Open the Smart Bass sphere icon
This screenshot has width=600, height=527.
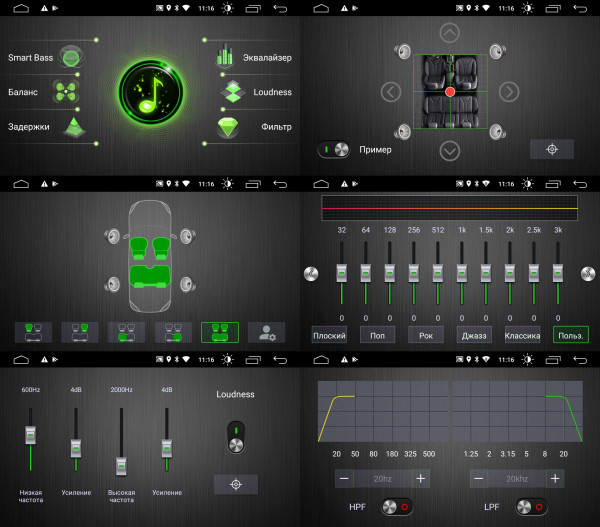click(71, 57)
